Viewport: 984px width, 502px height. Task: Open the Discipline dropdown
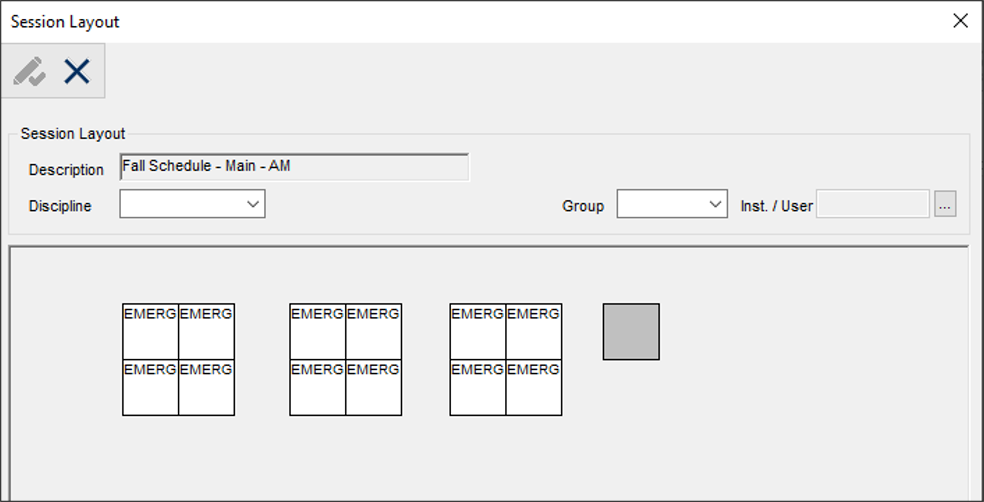(x=192, y=205)
